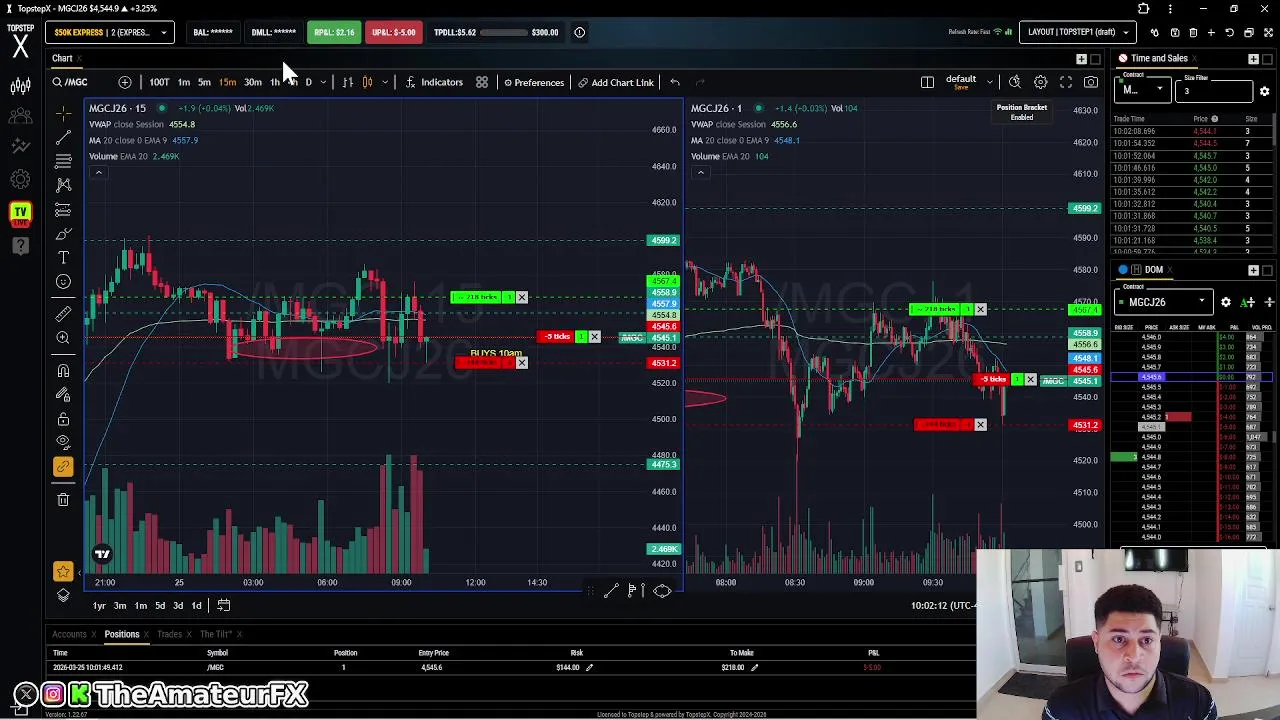Edit the $218.00 To Make pencil icon
The image size is (1280, 720).
(x=754, y=667)
